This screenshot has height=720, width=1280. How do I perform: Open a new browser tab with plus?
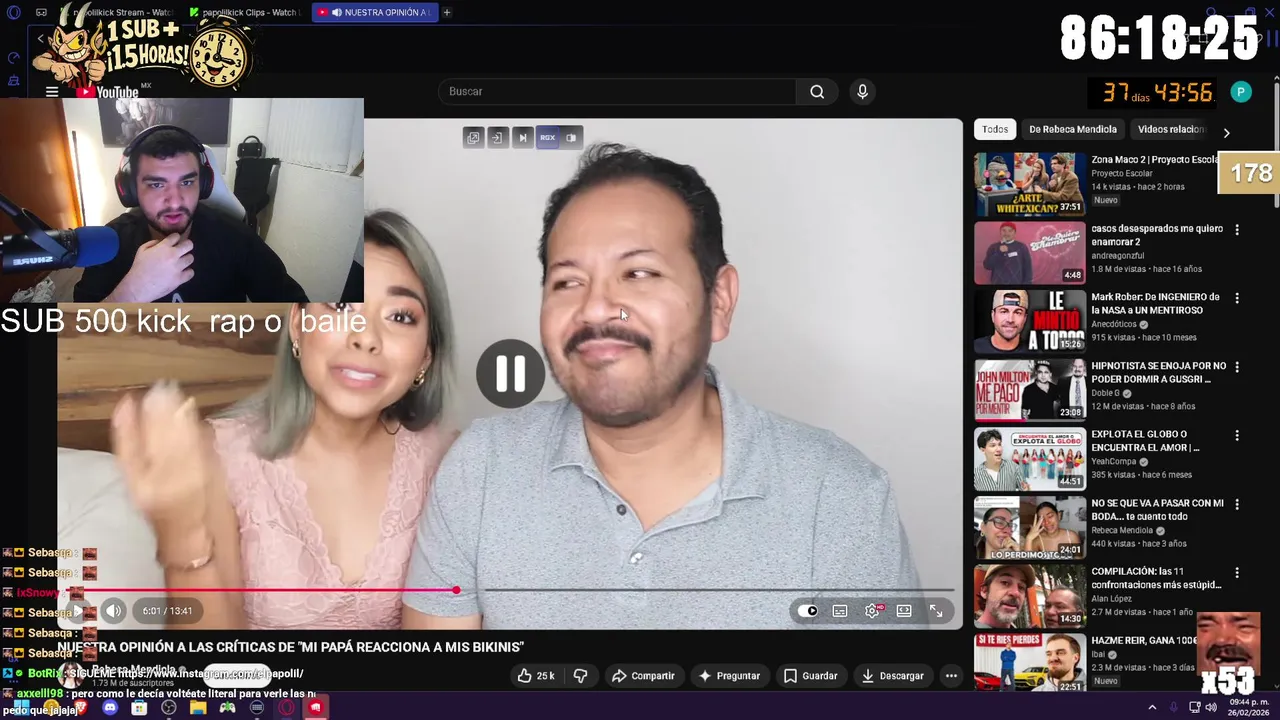click(x=447, y=12)
